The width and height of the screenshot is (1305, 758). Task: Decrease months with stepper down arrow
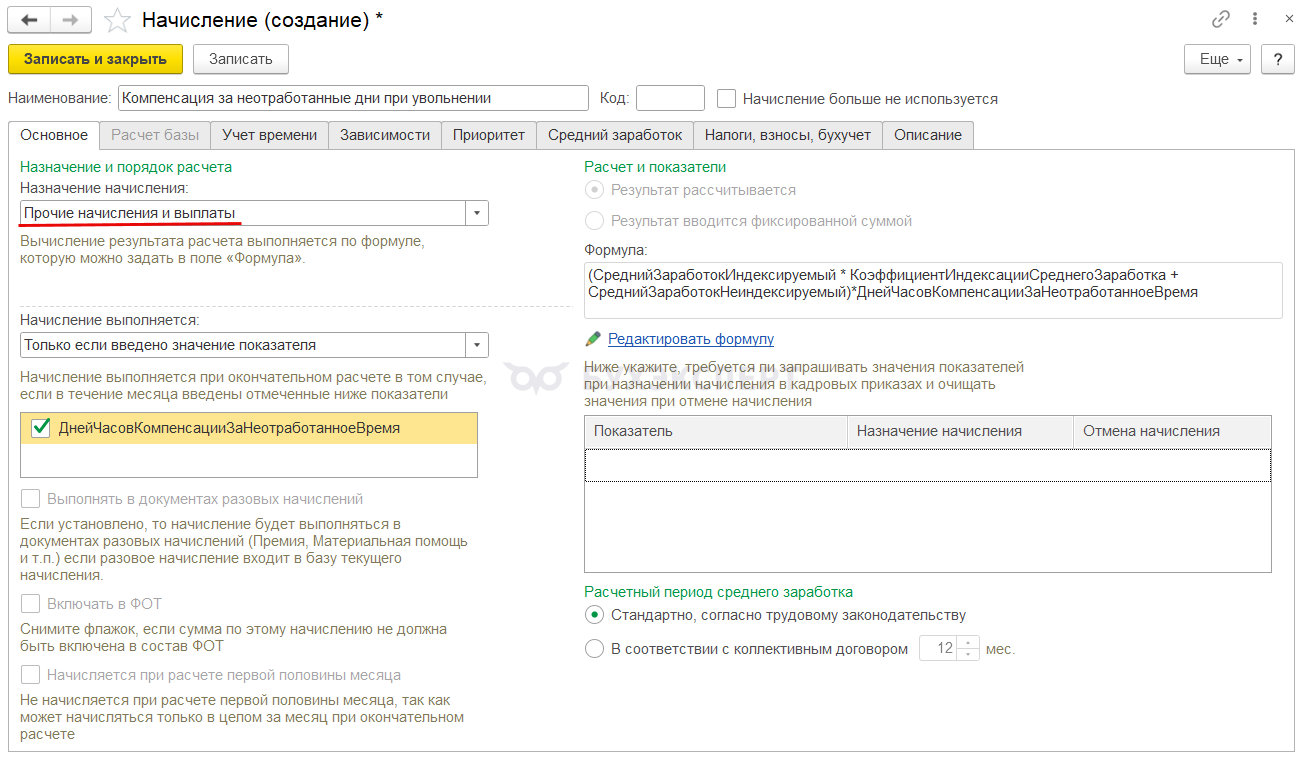(x=968, y=654)
